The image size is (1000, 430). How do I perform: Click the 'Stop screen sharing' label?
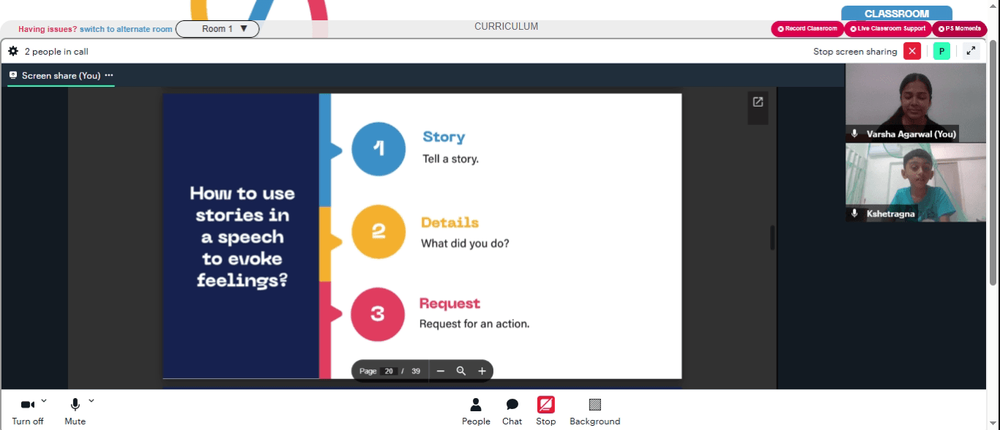click(855, 52)
